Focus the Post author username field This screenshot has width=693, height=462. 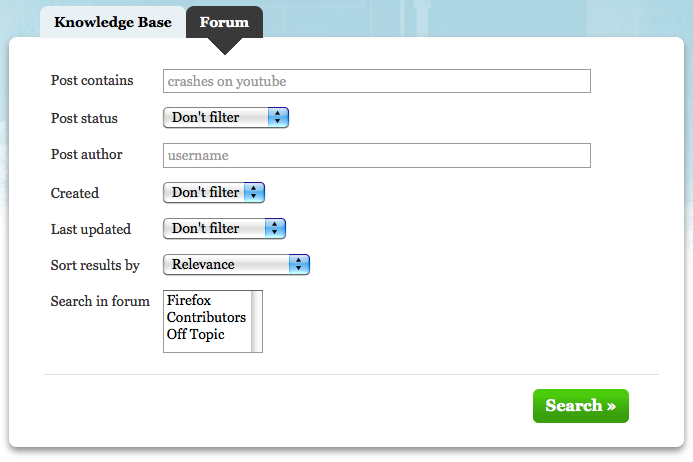376,155
